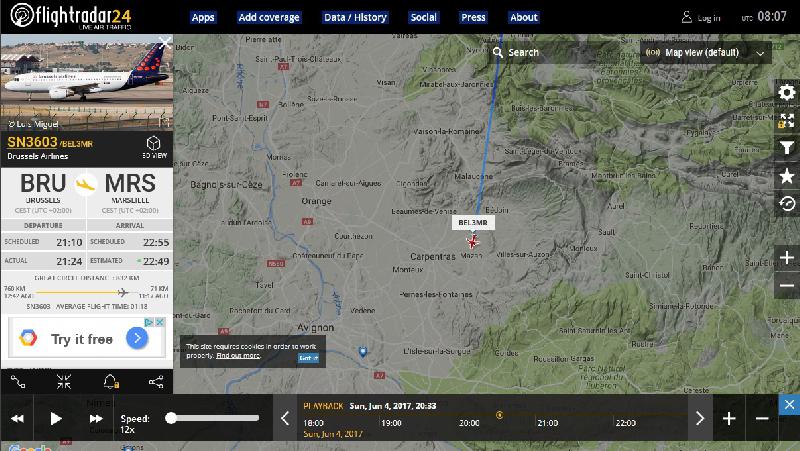Adjust the playback Speed slider handle
Image resolution: width=800 pixels, height=451 pixels.
pos(171,418)
